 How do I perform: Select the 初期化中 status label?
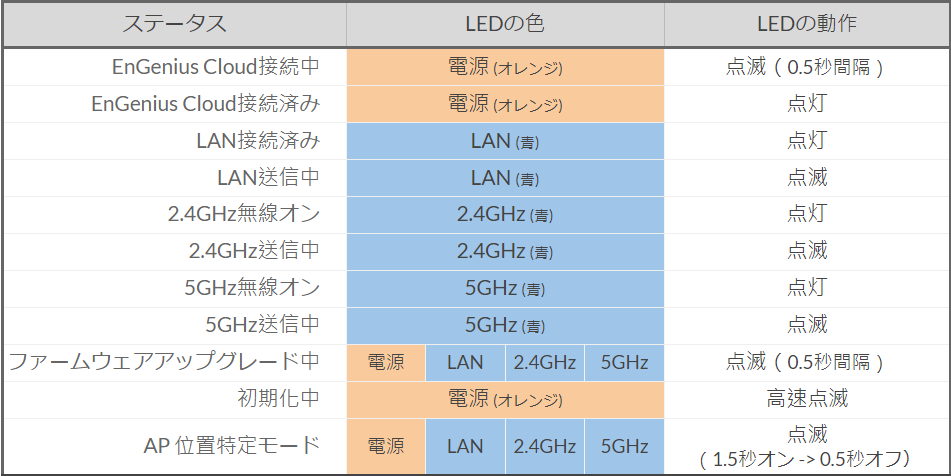pyautogui.click(x=280, y=398)
